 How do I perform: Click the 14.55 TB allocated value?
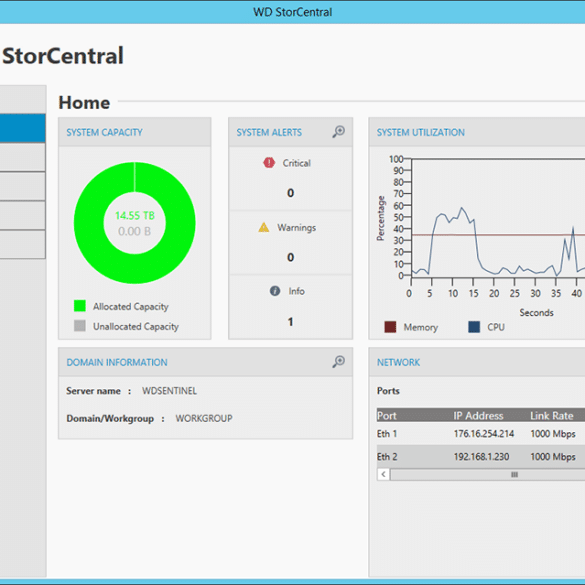pos(135,215)
